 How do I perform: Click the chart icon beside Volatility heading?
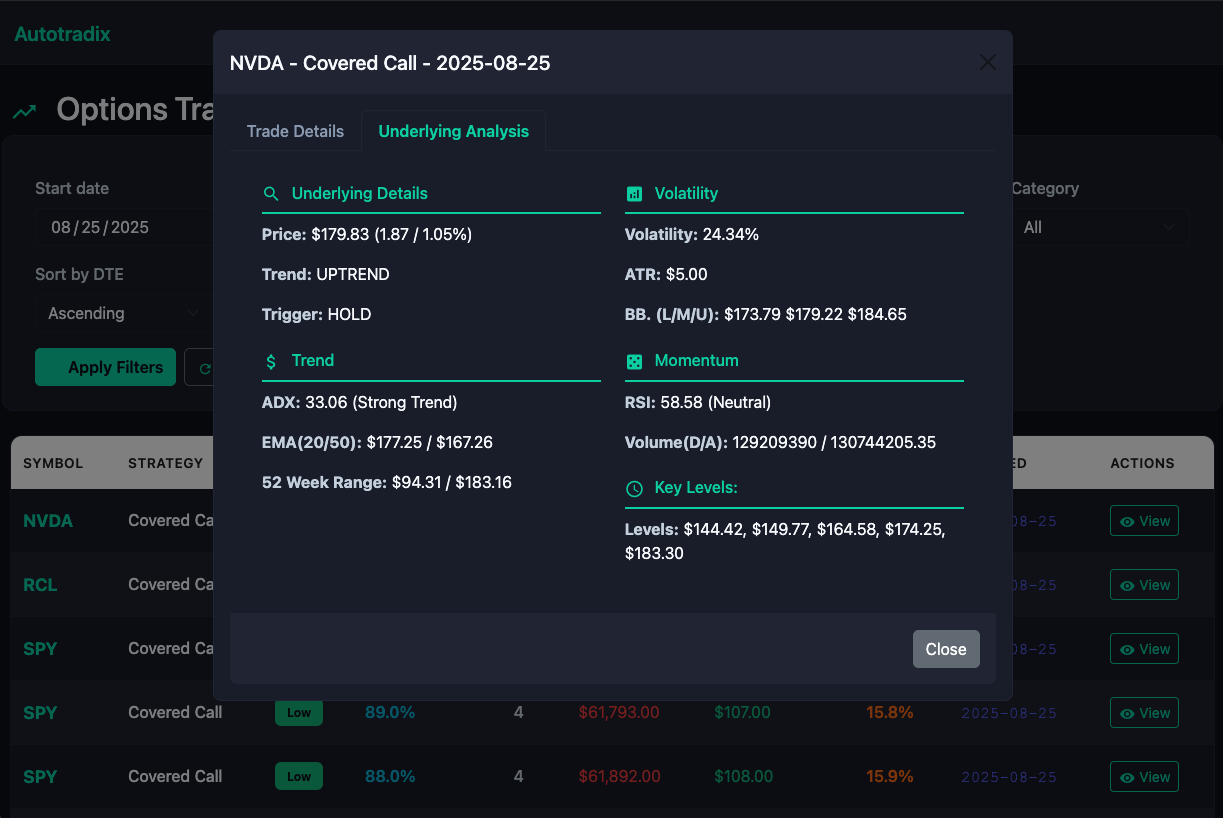click(x=634, y=194)
